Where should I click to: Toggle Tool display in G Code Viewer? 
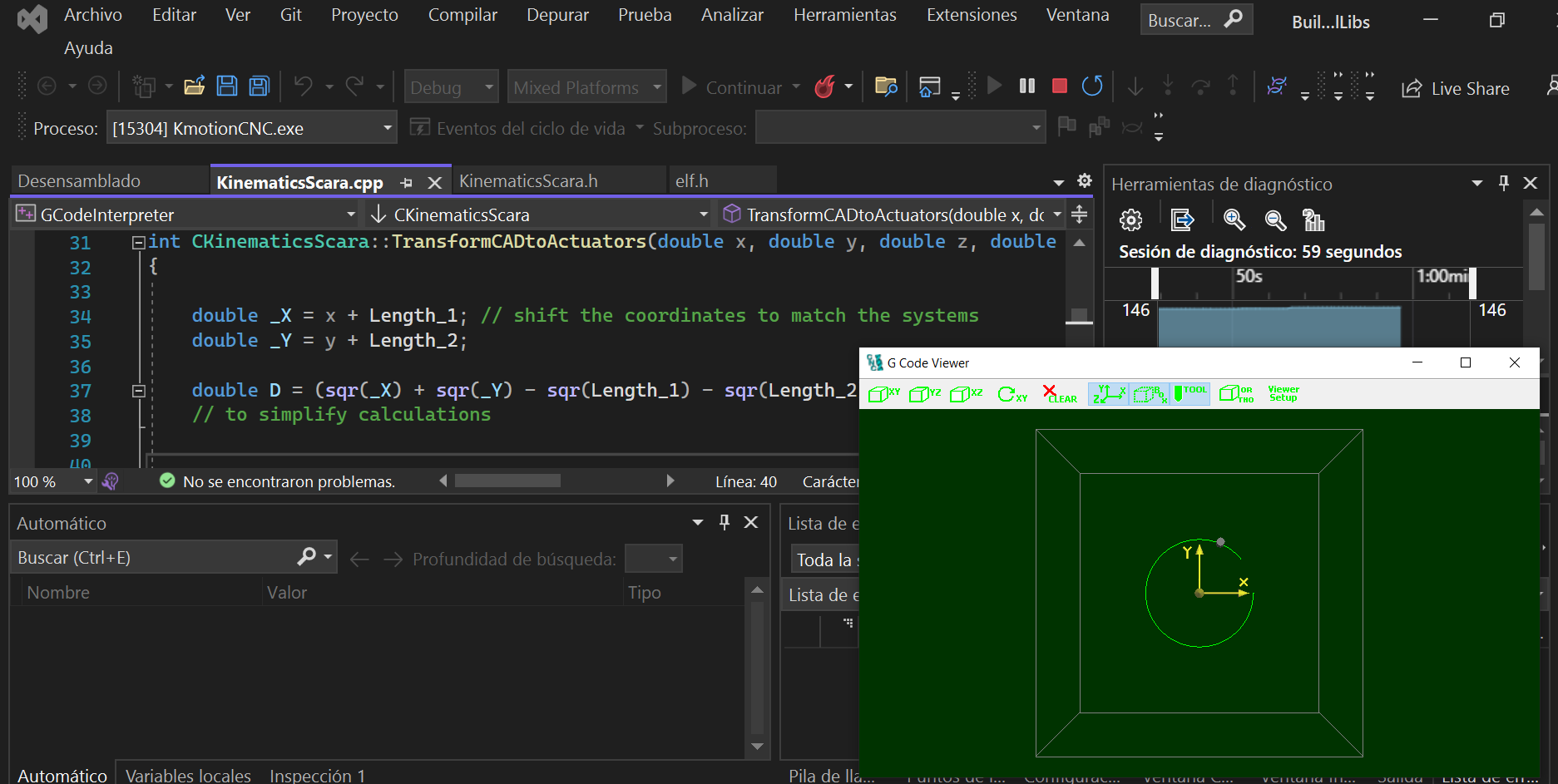1190,394
